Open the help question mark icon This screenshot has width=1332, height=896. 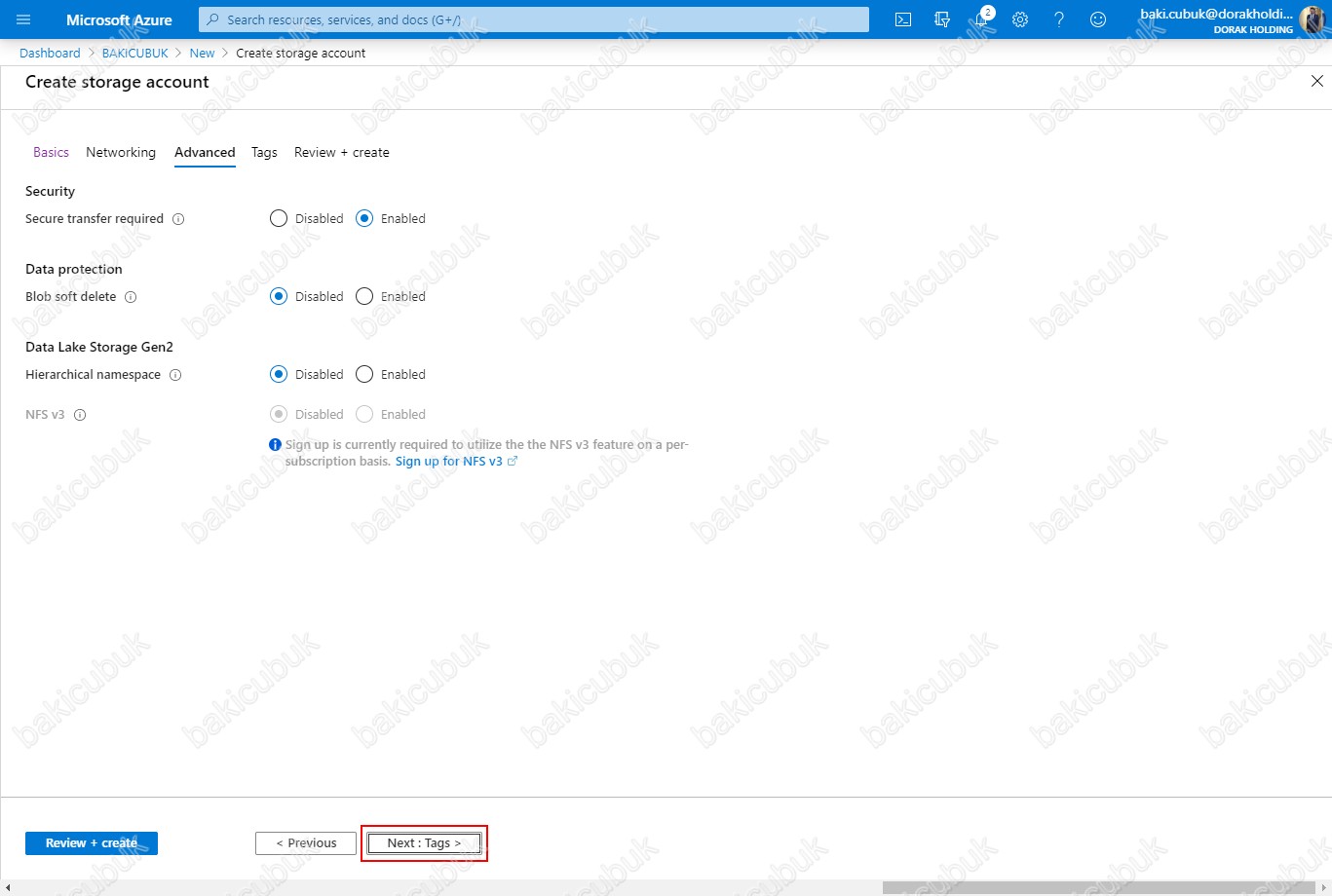[x=1059, y=19]
